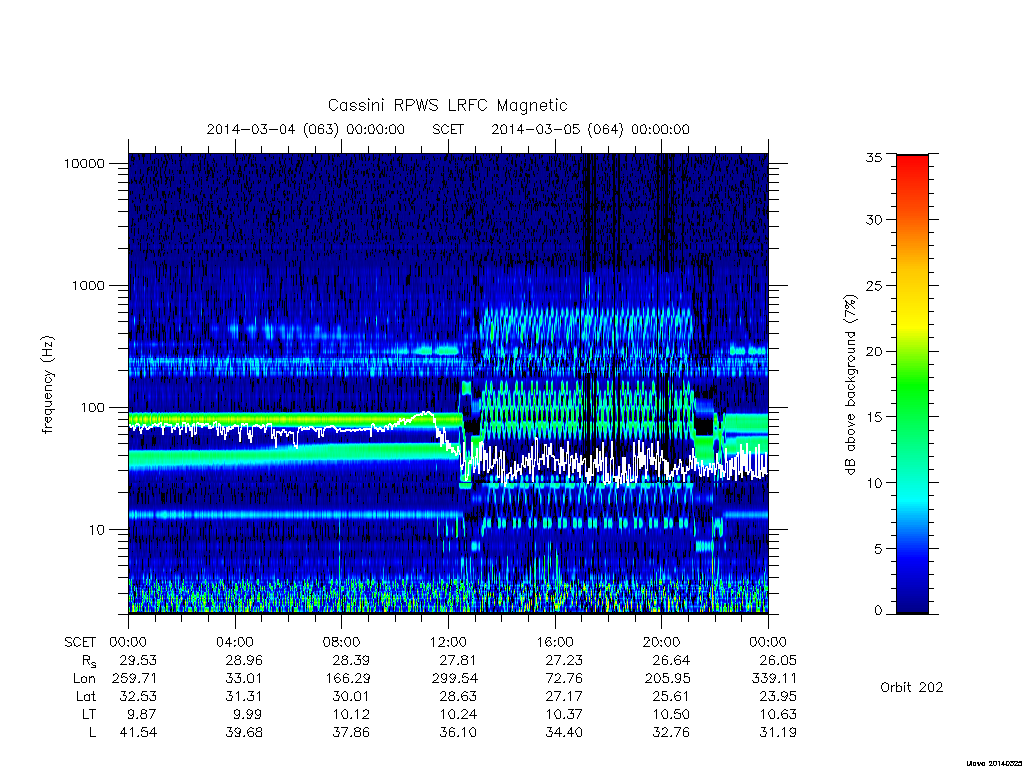Viewport: 1024px width, 768px height.
Task: Select the Lon value '299.54'
Action: [455, 679]
